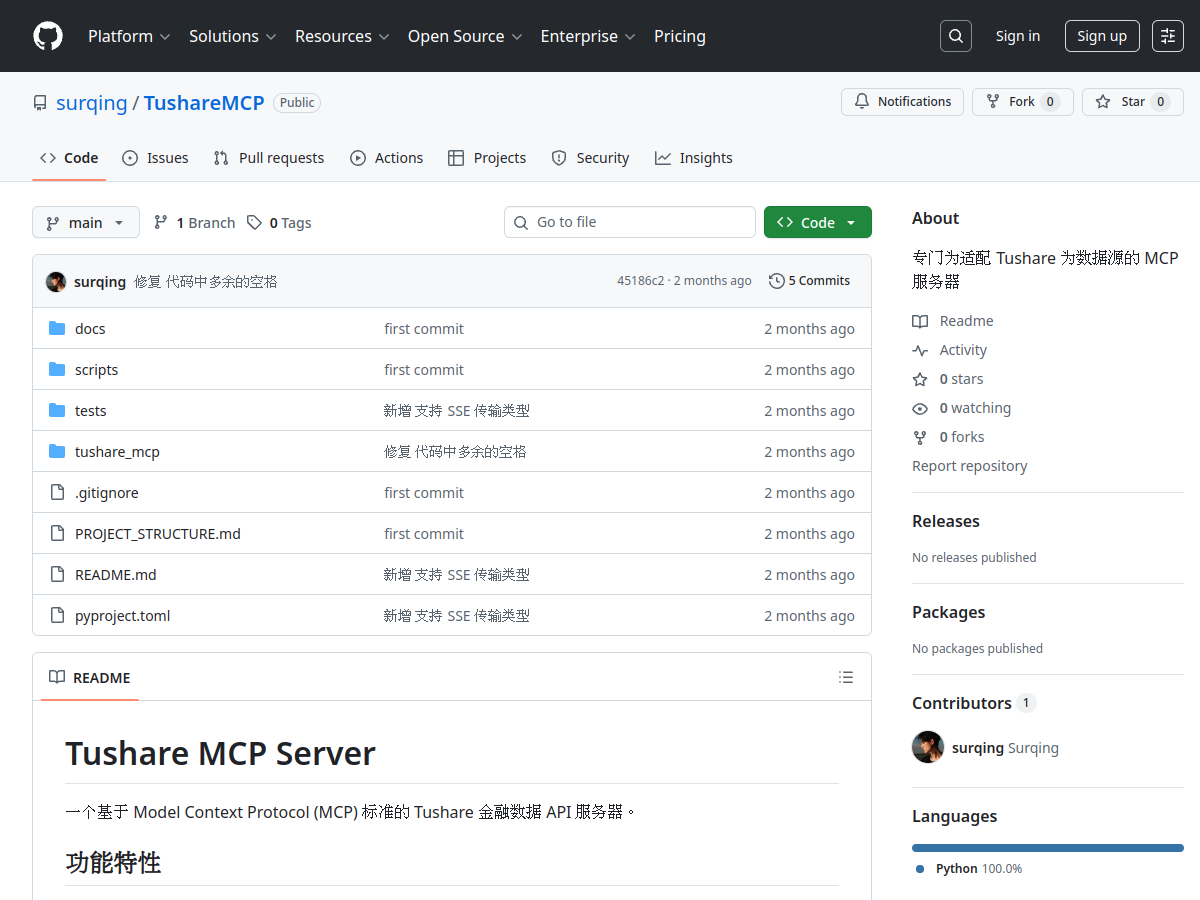Screen dimensions: 1200x900
Task: Open the pyproject.toml file link
Action: point(123,616)
